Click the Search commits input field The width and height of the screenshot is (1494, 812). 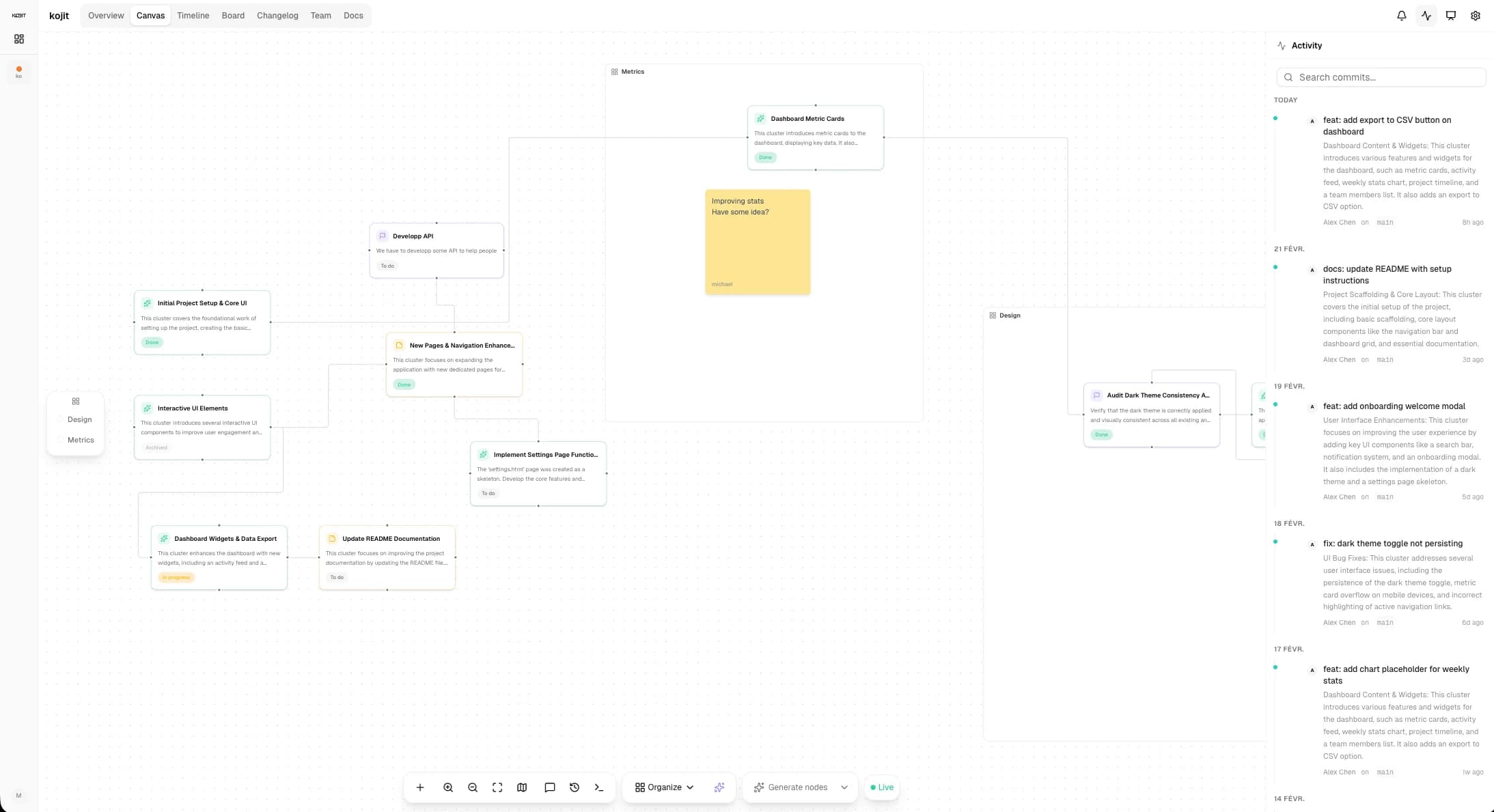(x=1381, y=77)
